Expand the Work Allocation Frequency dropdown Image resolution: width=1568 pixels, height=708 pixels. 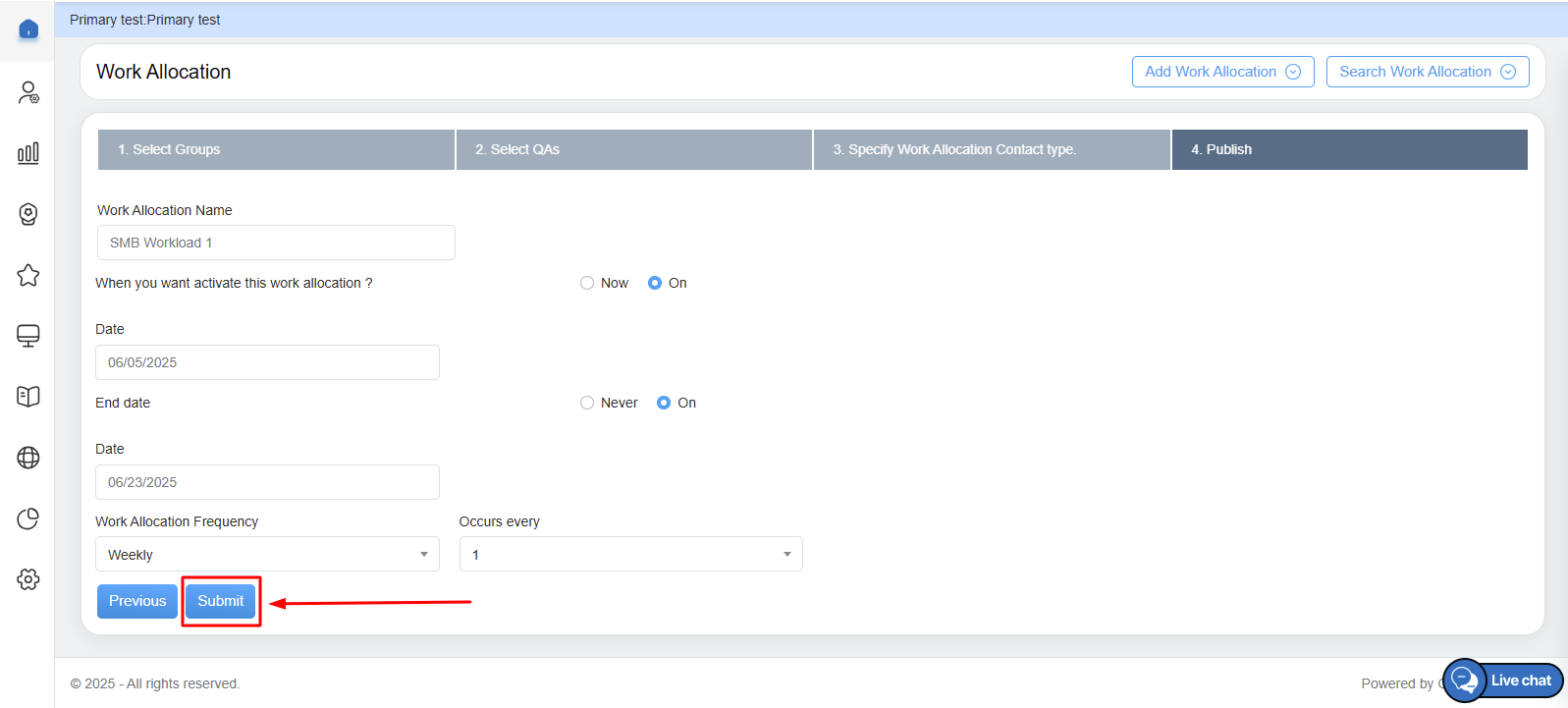coord(267,554)
